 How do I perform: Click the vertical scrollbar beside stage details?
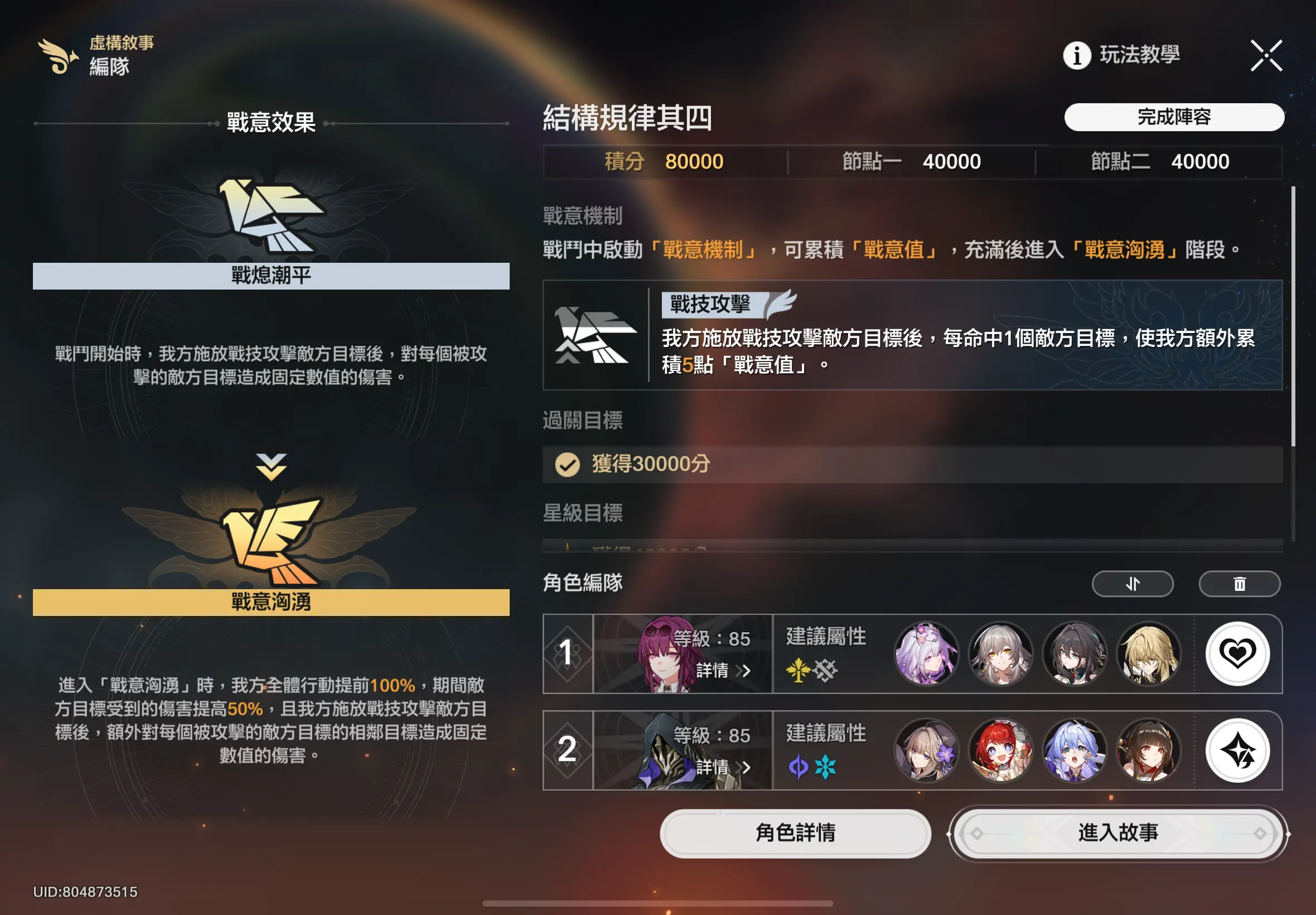pos(1293,316)
